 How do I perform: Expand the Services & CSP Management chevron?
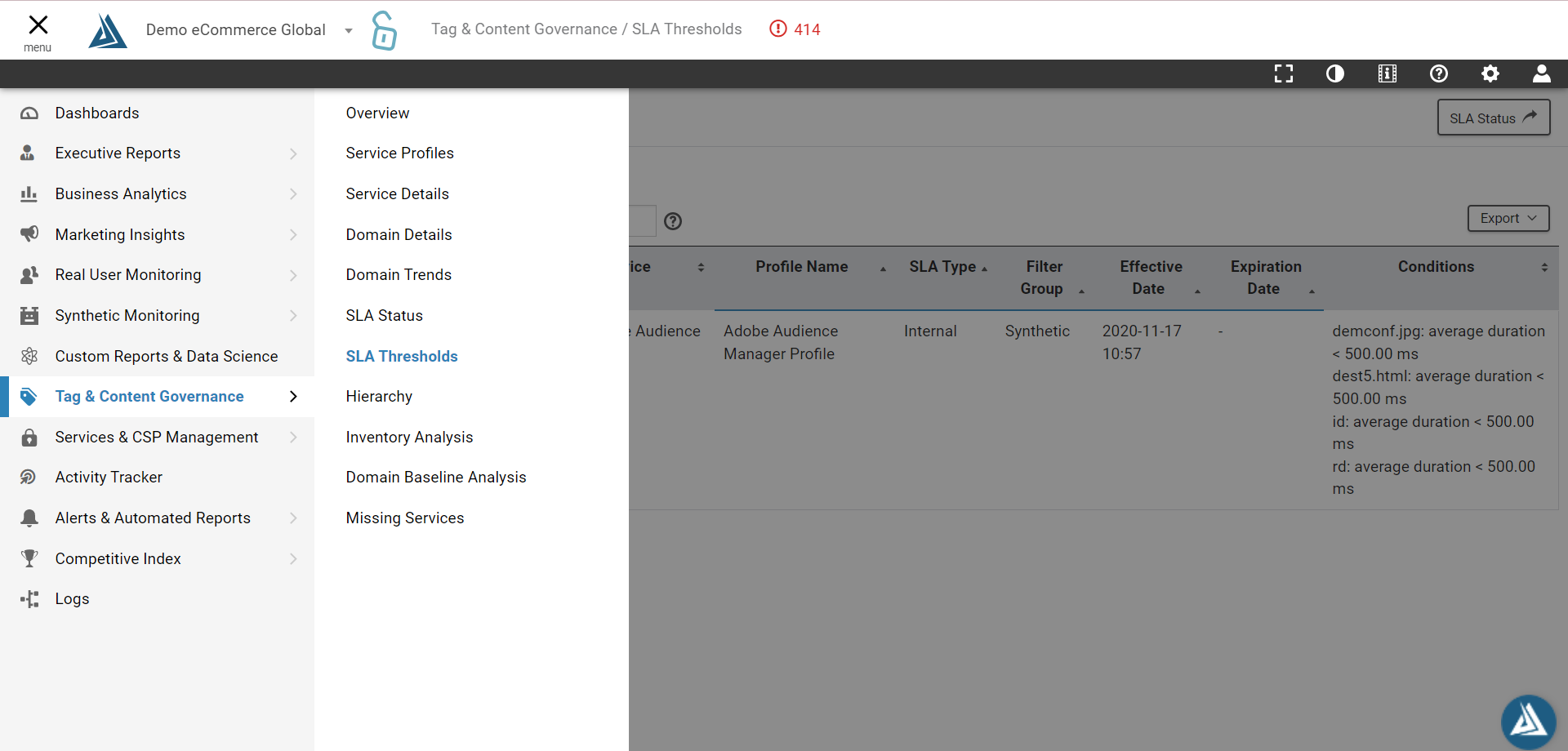[293, 438]
